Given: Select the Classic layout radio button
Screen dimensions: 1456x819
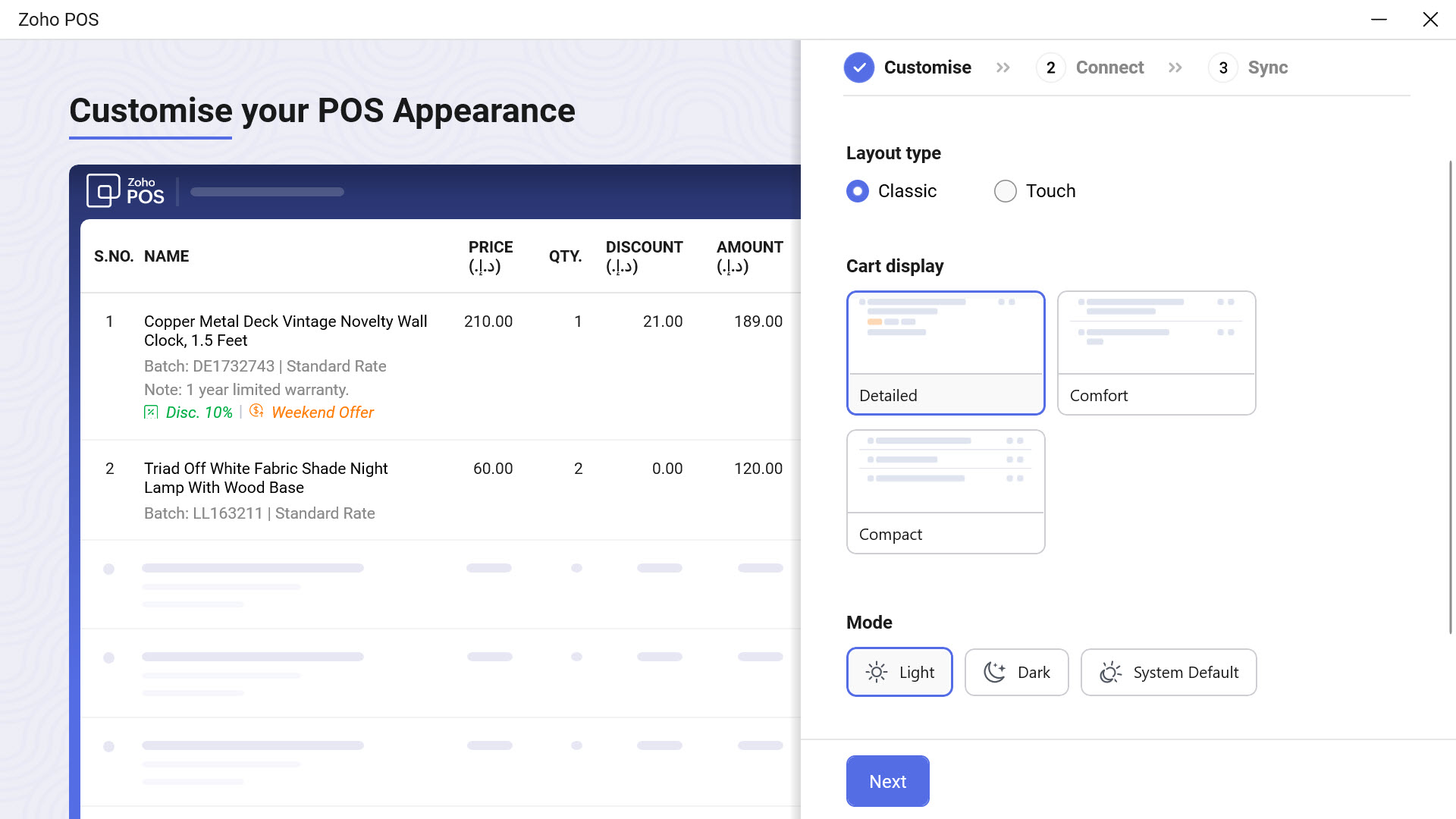Looking at the screenshot, I should coord(858,191).
